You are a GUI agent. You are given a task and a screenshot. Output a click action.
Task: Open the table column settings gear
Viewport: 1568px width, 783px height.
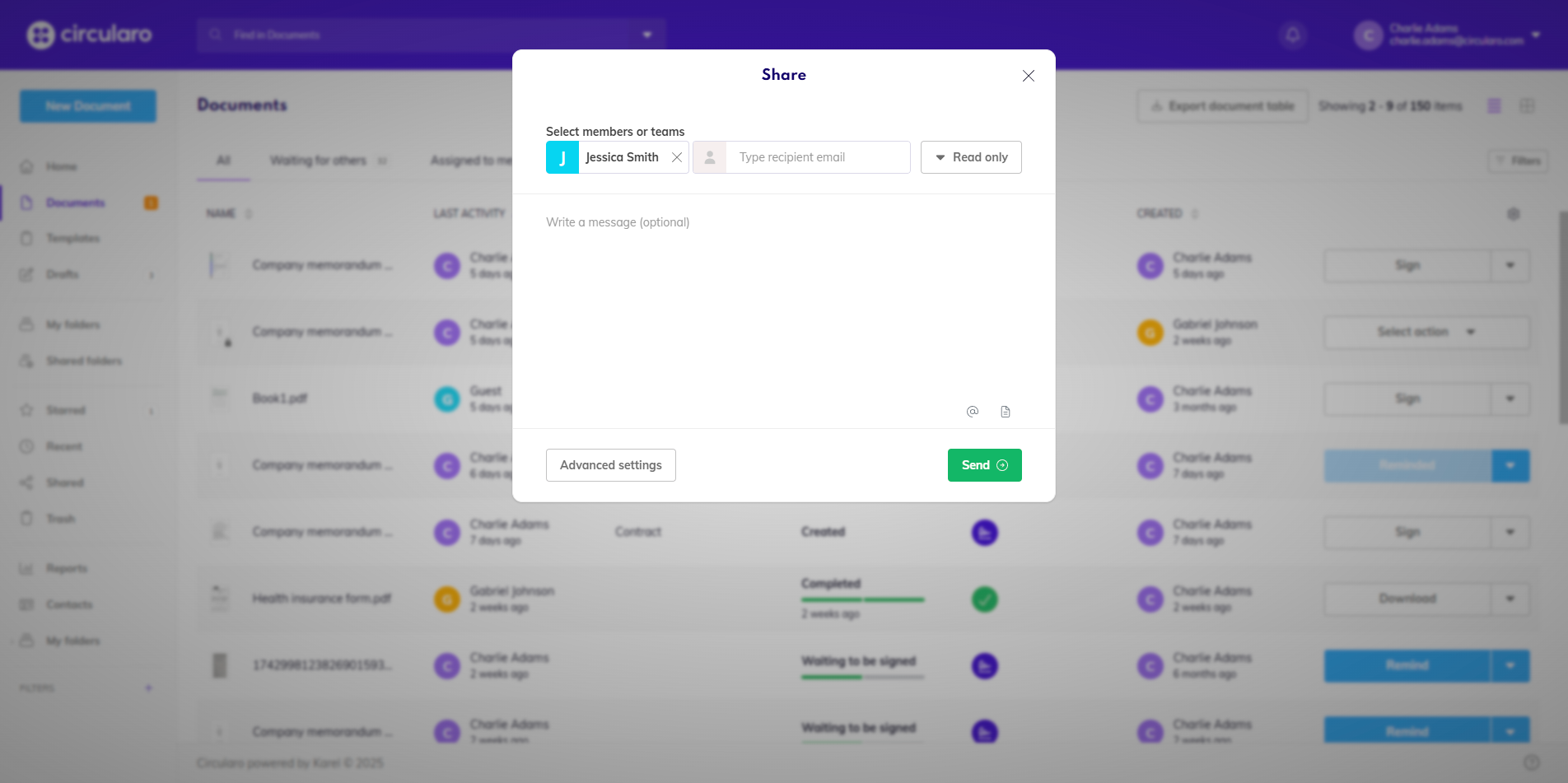1514,214
